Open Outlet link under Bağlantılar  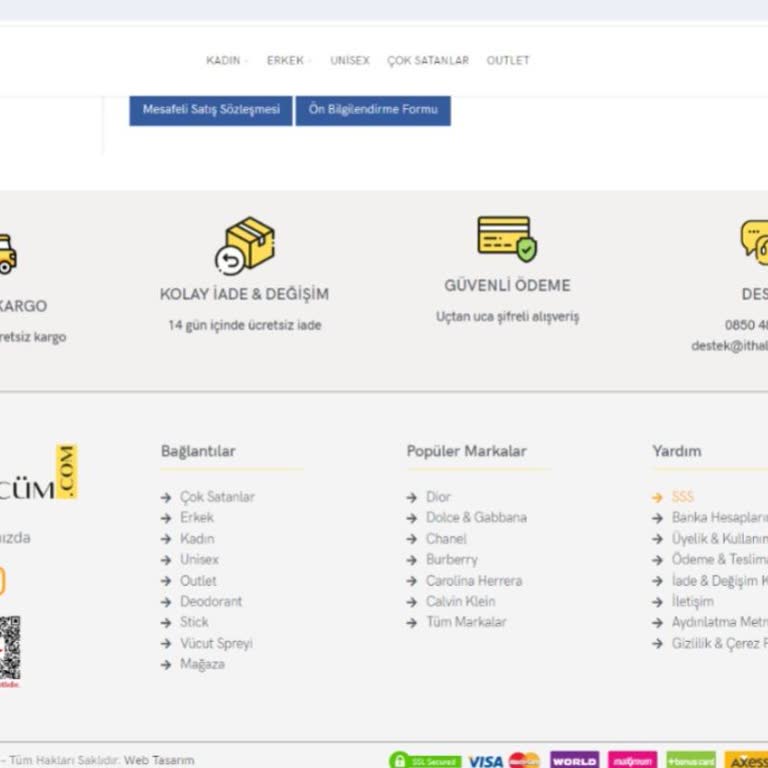(x=198, y=580)
